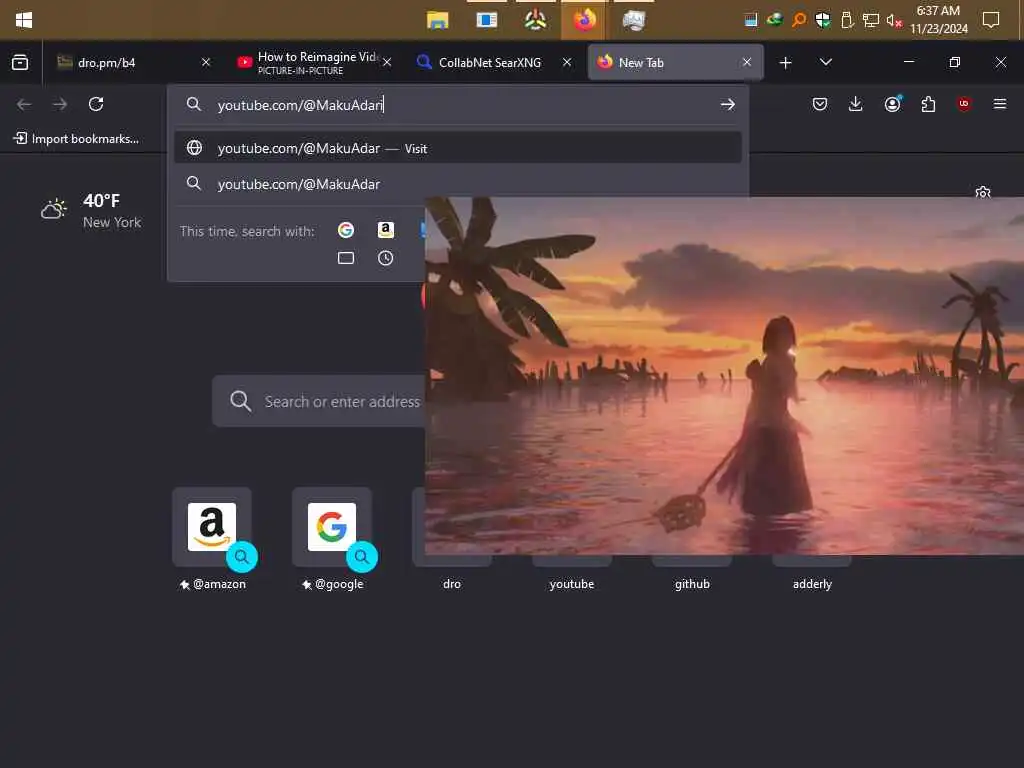Close the New Tab tab

[747, 62]
